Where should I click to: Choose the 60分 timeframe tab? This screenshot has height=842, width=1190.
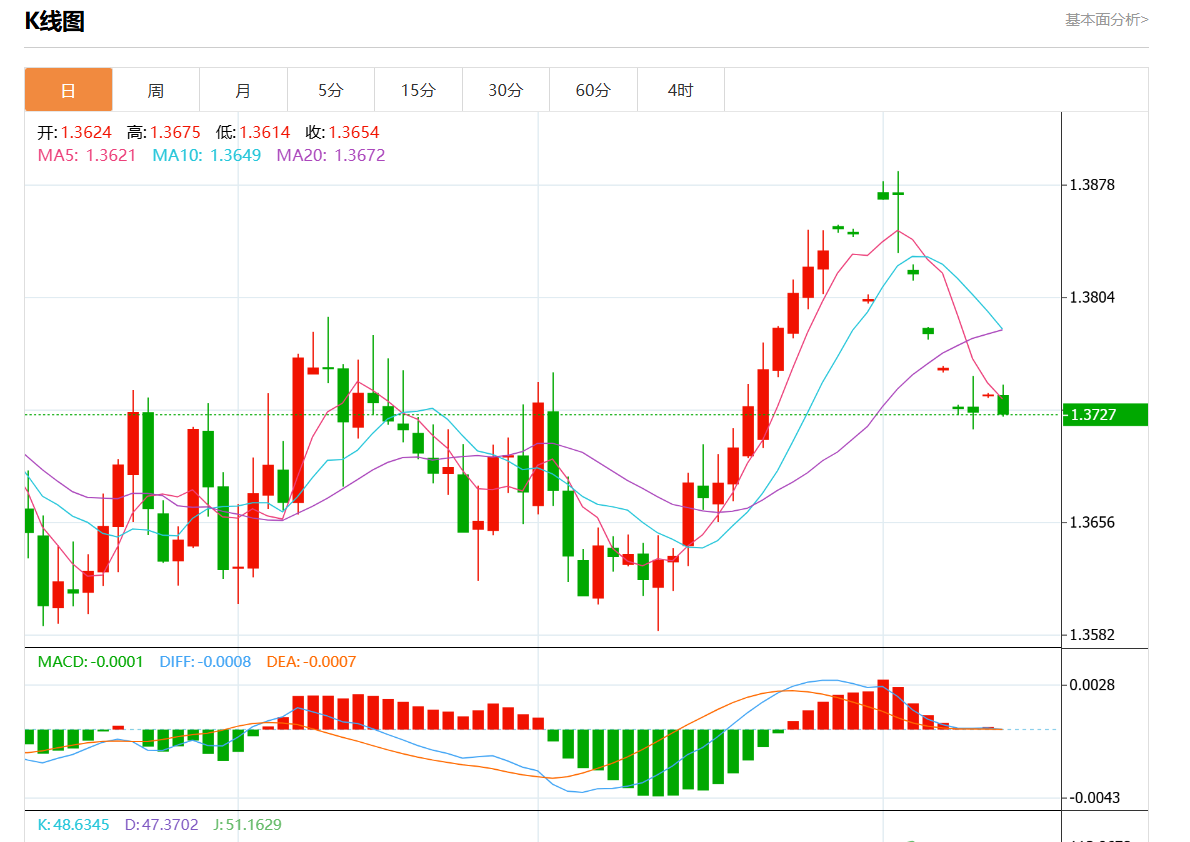click(593, 90)
